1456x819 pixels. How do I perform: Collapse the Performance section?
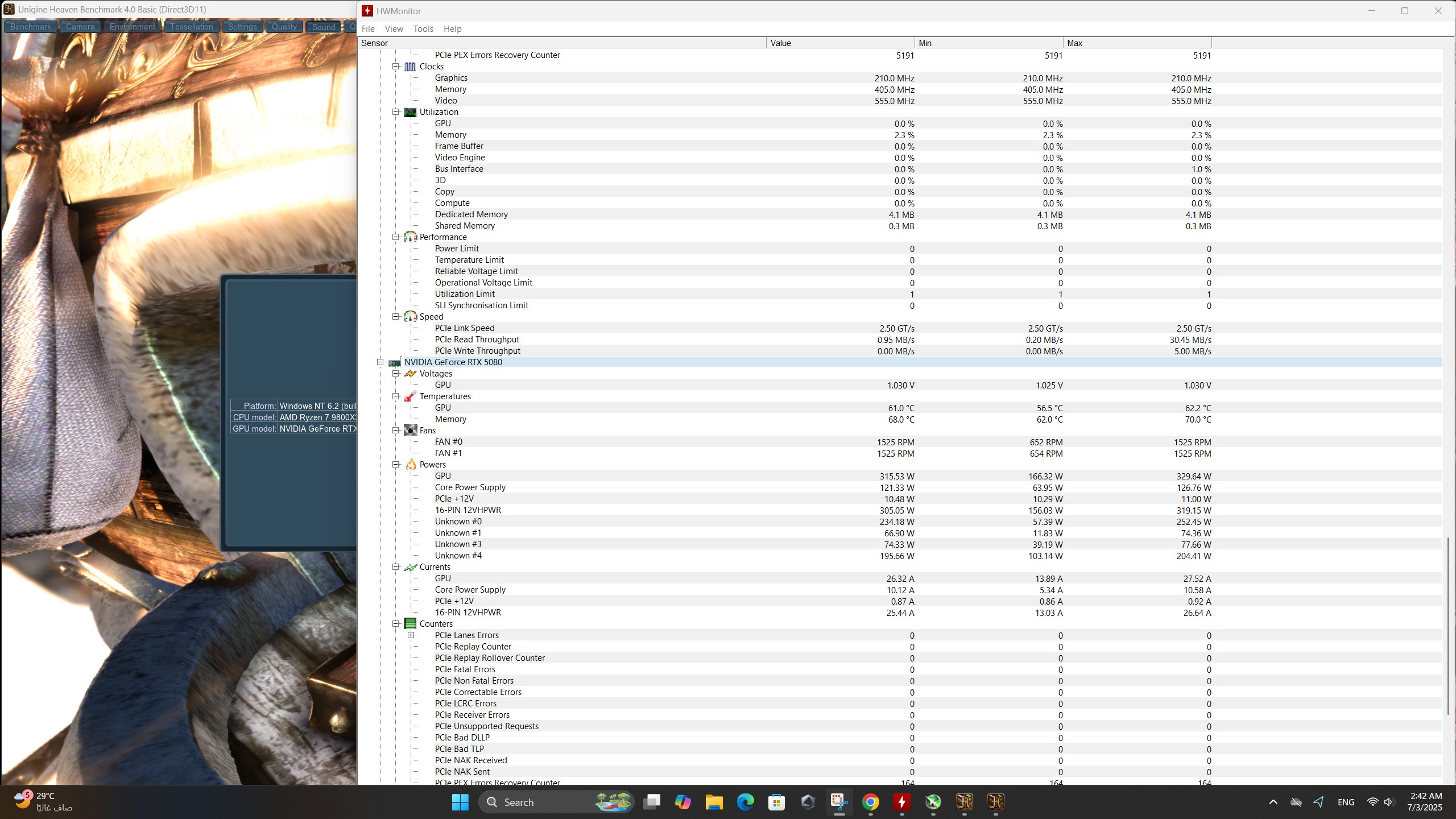click(395, 237)
